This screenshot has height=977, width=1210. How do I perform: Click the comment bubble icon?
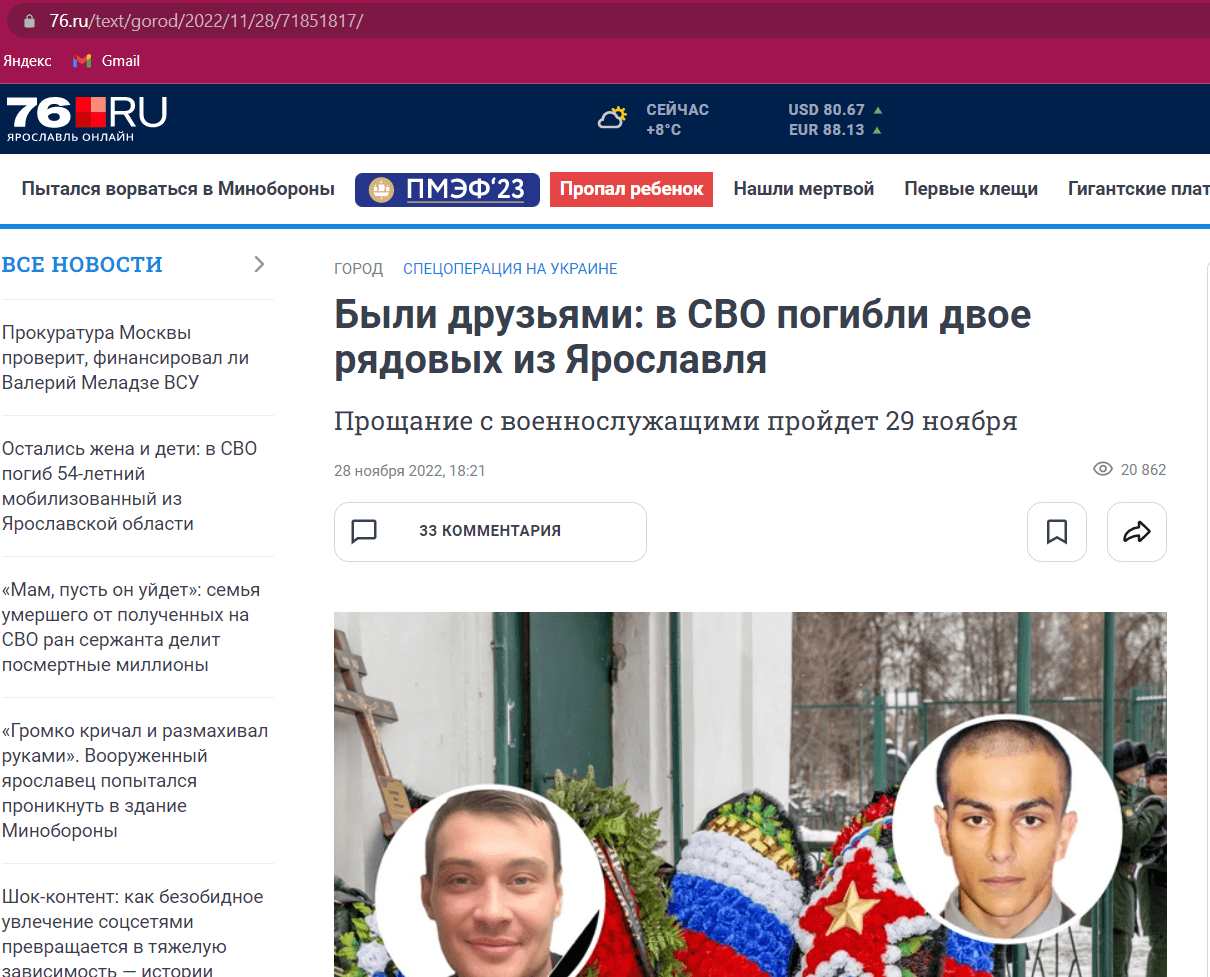coord(364,531)
